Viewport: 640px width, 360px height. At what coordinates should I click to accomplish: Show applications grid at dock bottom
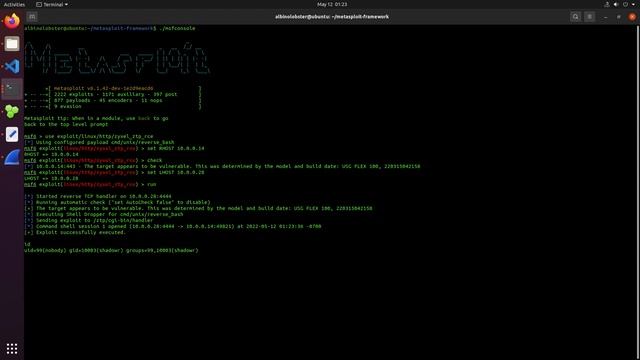pyautogui.click(x=12, y=348)
